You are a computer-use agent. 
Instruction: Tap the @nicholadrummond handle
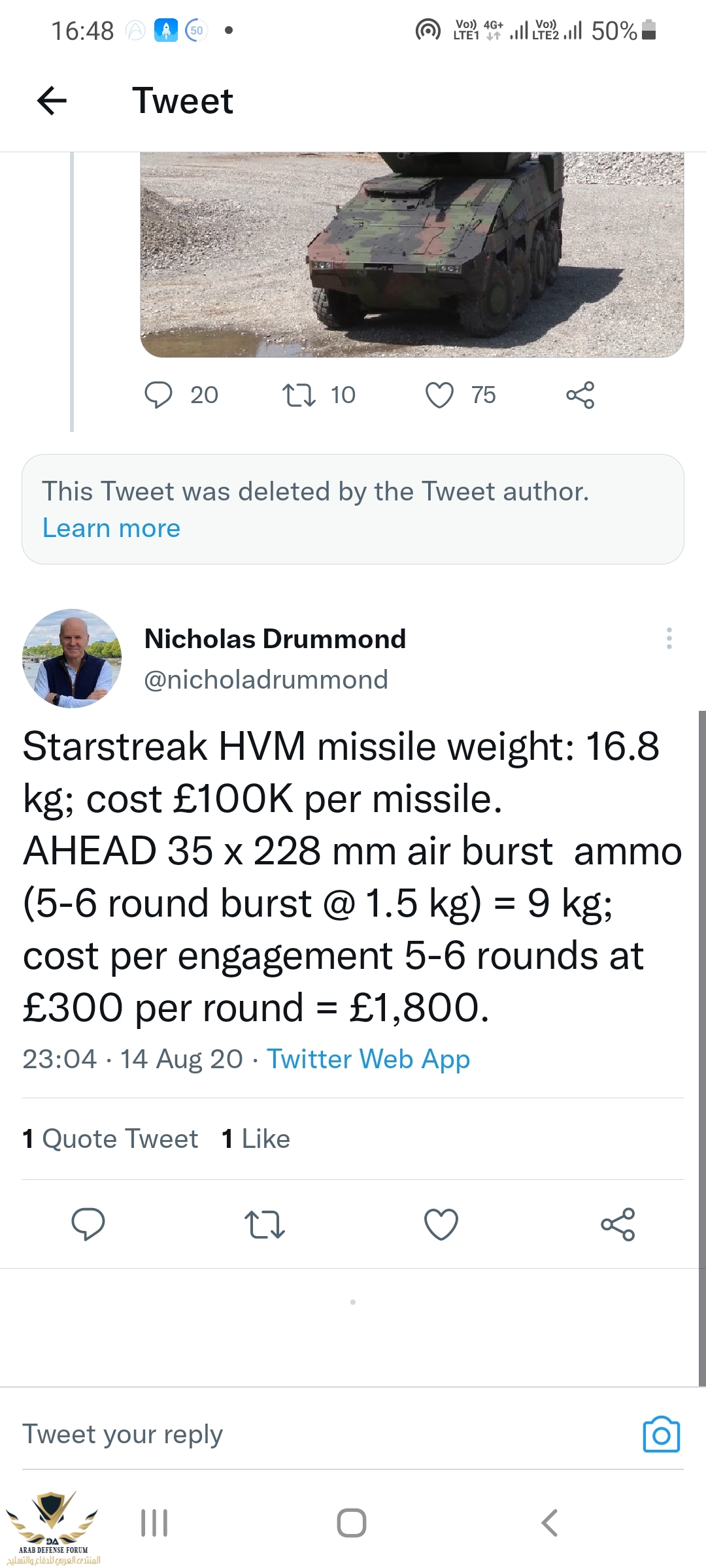tap(266, 679)
